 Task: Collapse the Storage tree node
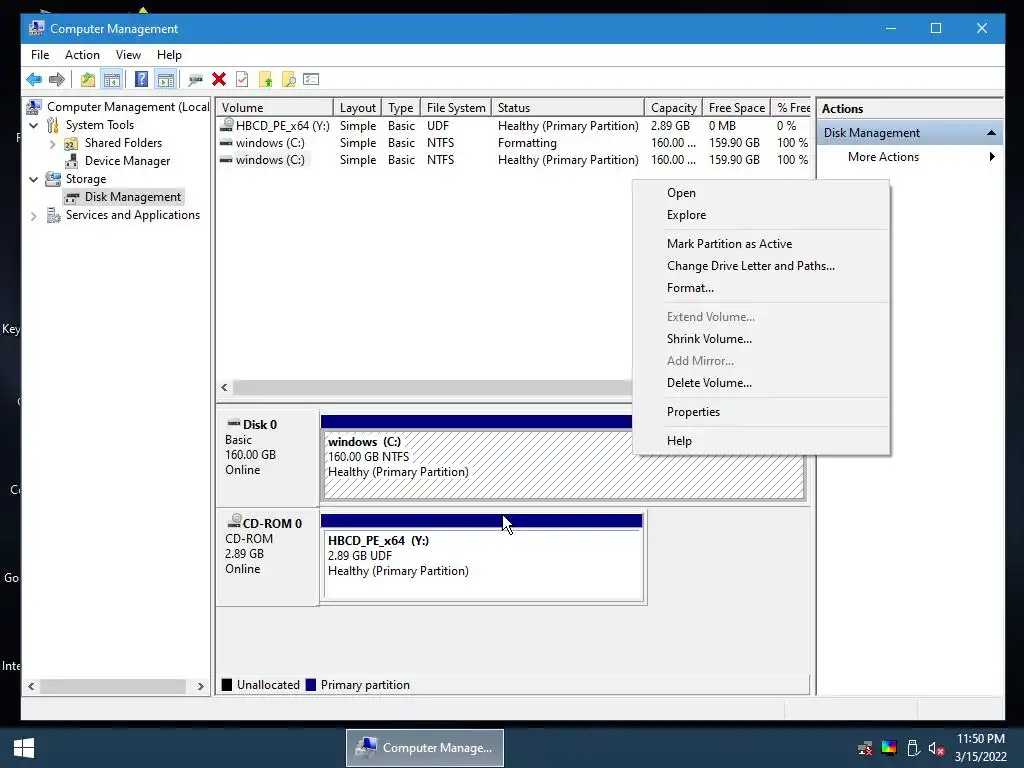pyautogui.click(x=34, y=180)
